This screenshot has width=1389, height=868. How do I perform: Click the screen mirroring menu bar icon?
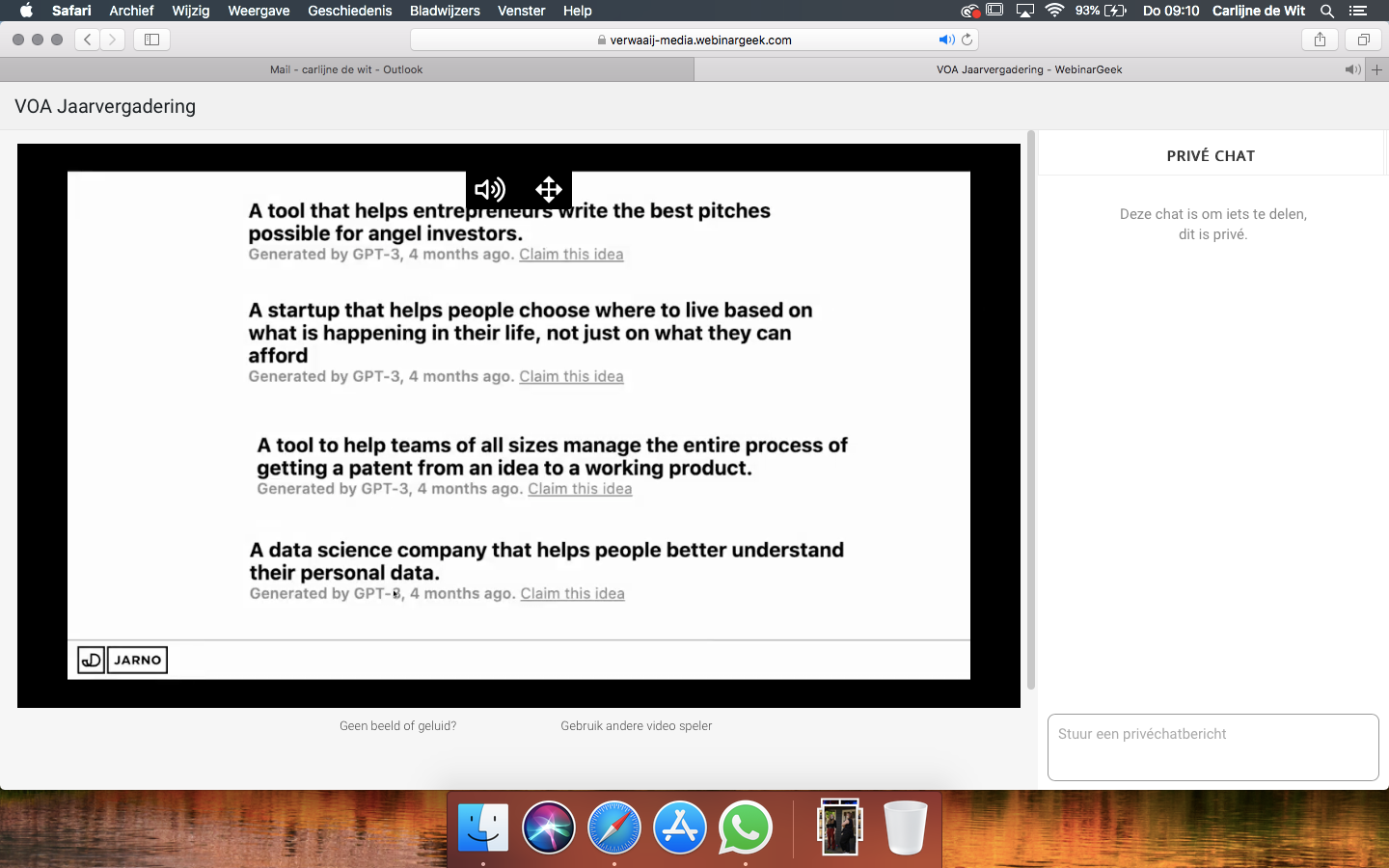(x=994, y=11)
